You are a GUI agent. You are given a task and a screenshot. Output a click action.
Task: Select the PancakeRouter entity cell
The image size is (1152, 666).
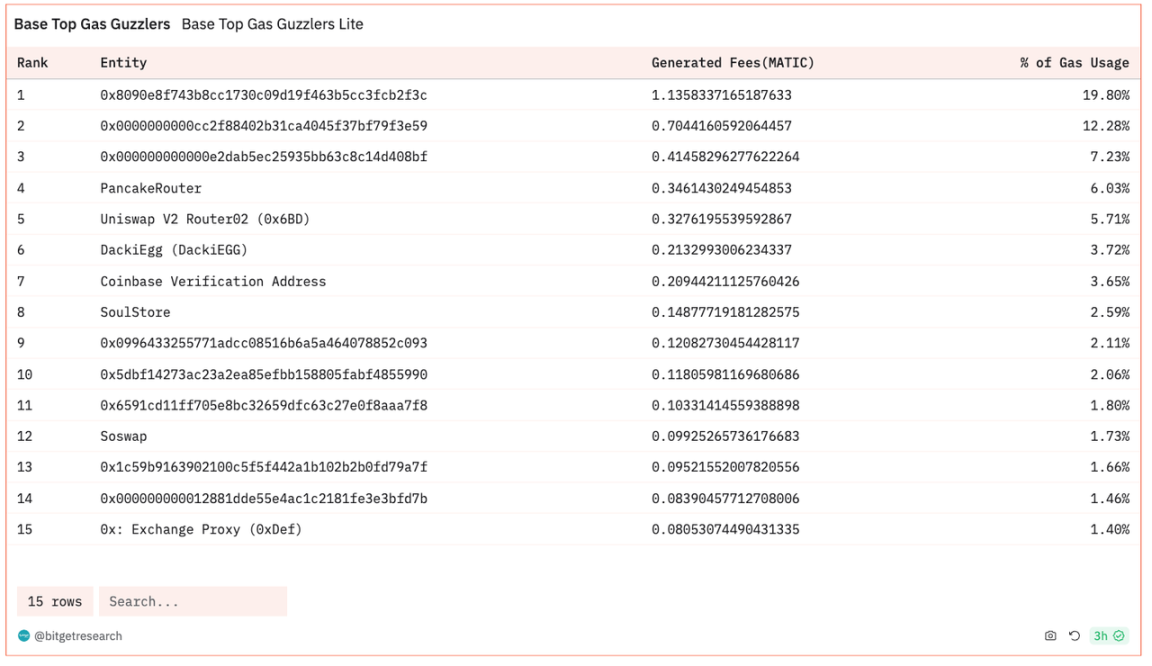151,188
